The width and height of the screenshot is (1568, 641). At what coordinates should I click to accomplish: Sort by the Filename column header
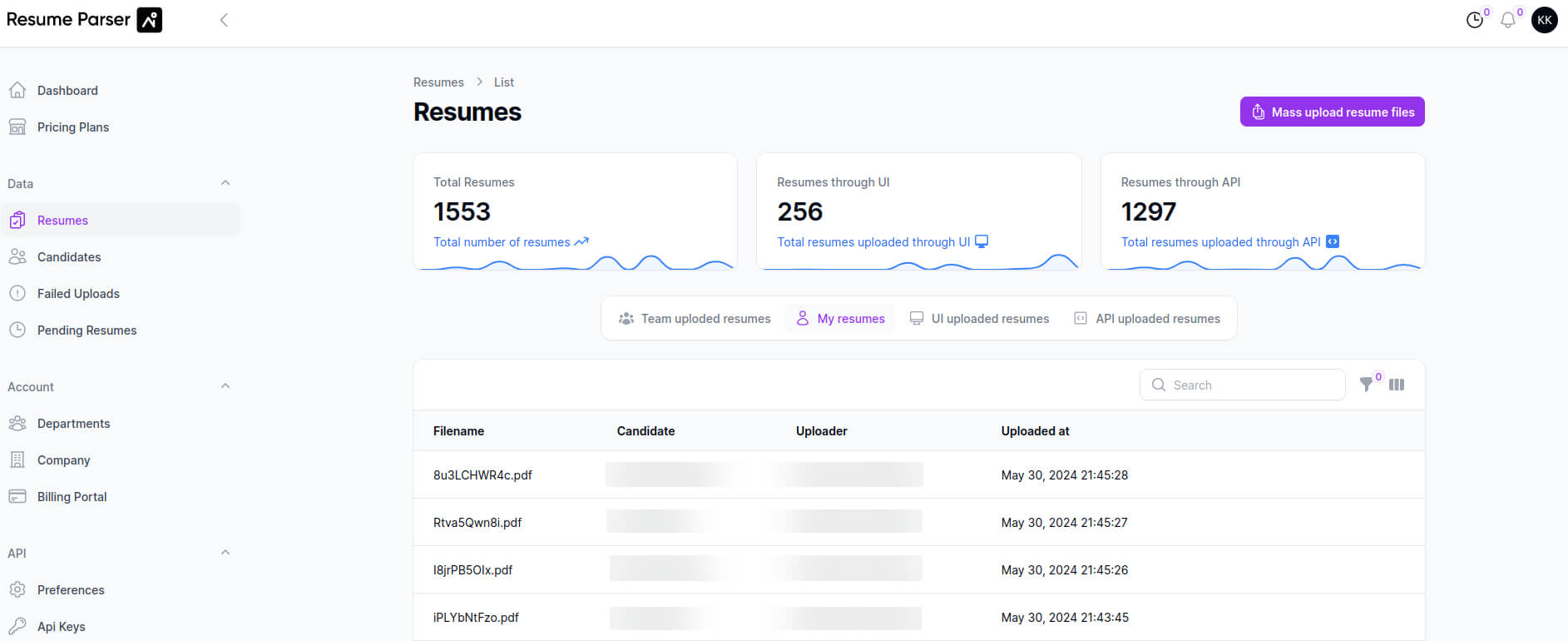(x=458, y=430)
